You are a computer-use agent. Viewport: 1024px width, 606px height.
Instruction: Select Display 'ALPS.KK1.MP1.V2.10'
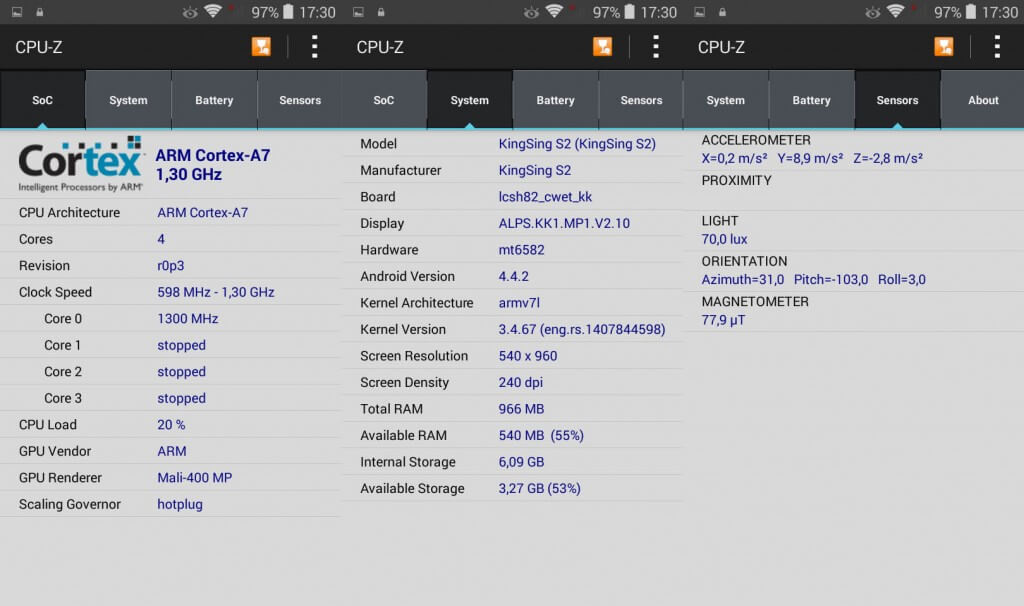point(564,223)
